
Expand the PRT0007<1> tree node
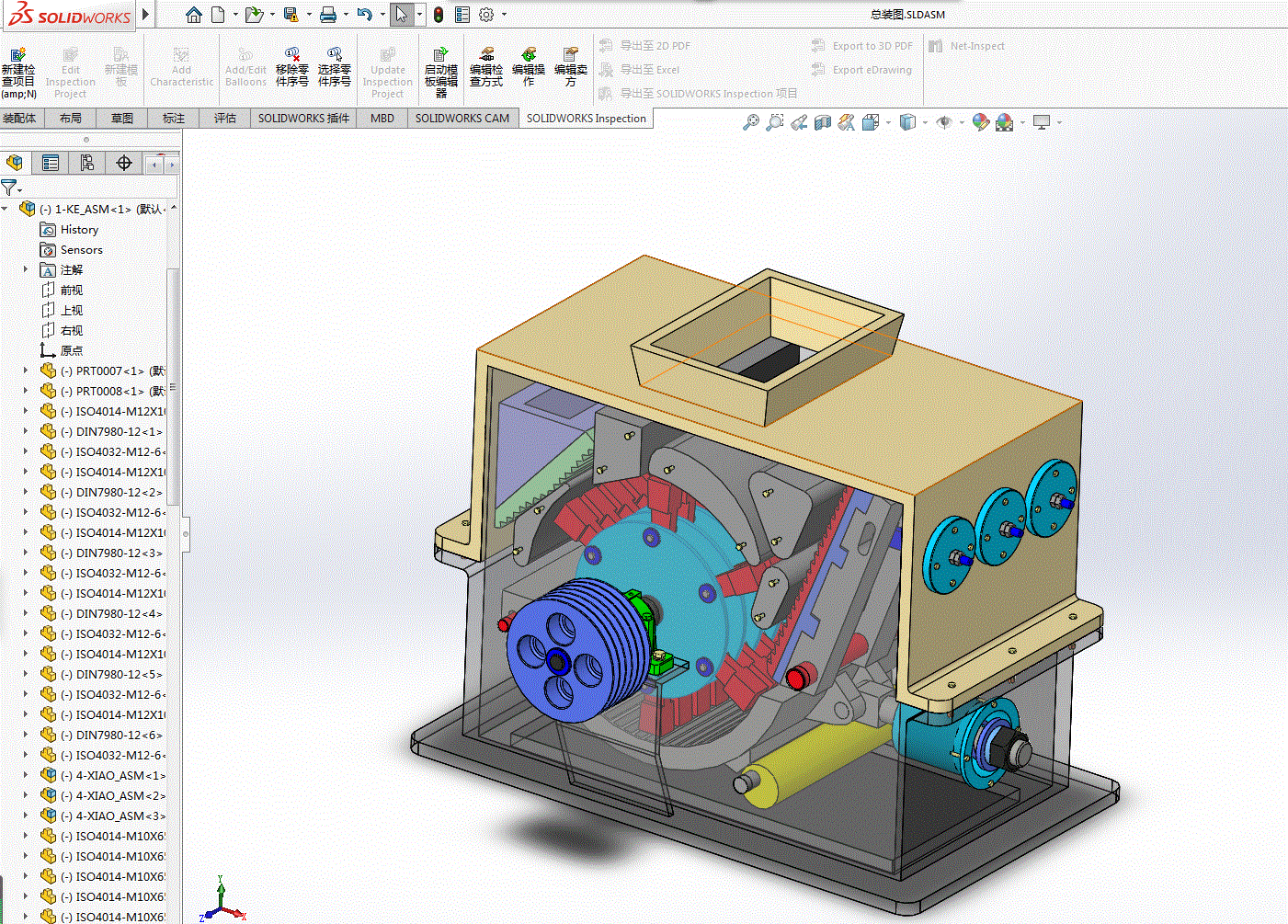pyautogui.click(x=26, y=371)
